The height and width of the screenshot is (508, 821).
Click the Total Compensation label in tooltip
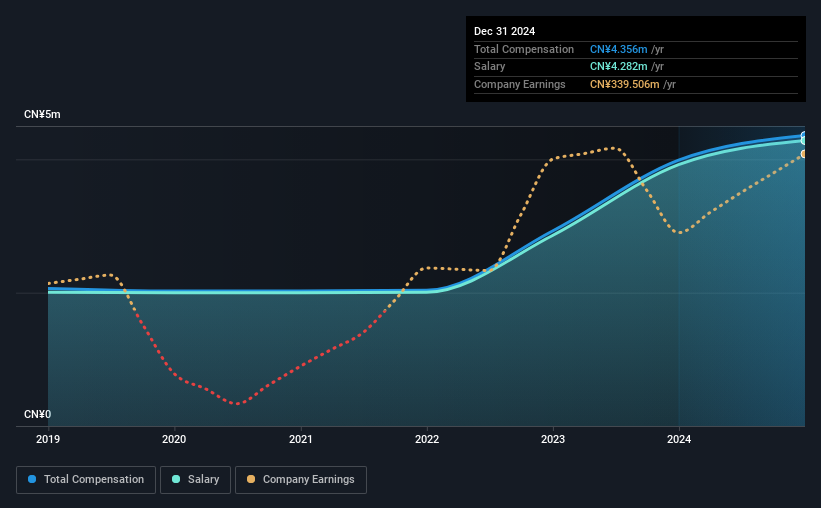(x=524, y=49)
